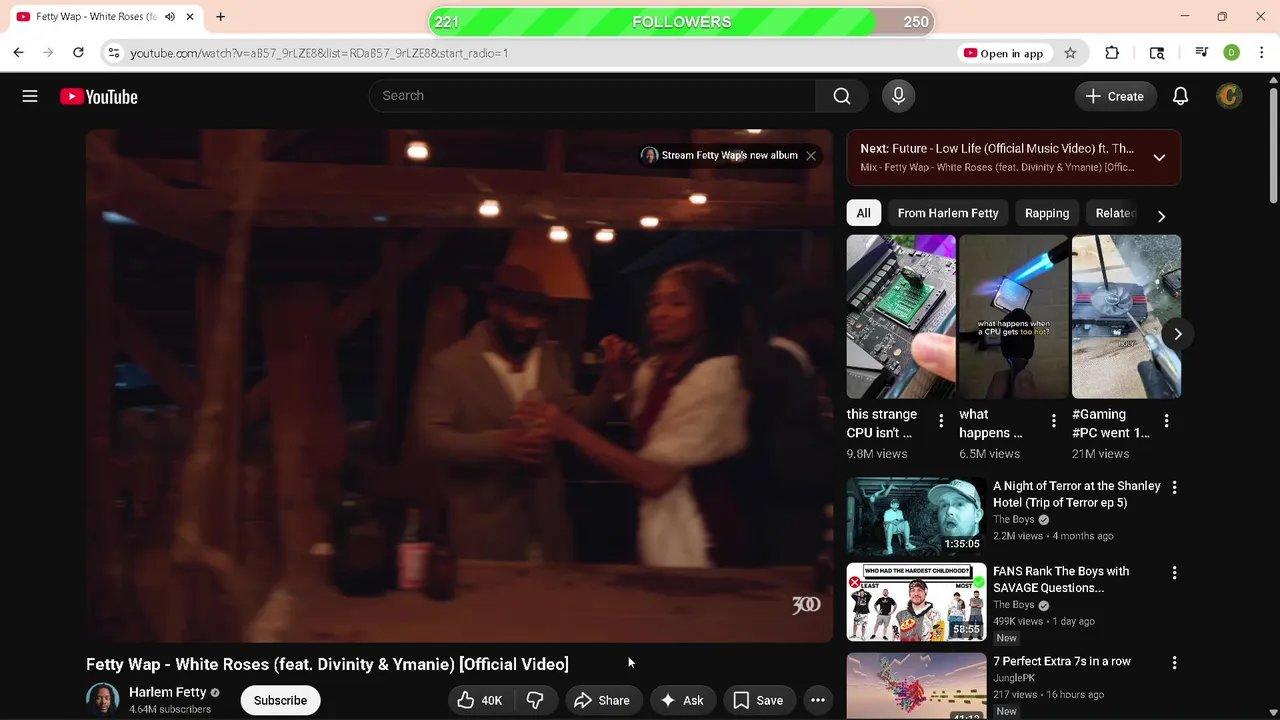
Task: Open the YouTube account avatar menu
Action: tap(1229, 96)
